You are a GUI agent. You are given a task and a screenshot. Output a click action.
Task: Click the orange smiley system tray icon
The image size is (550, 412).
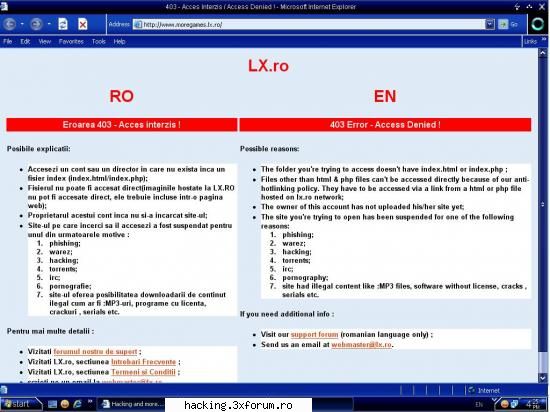pyautogui.click(x=505, y=404)
